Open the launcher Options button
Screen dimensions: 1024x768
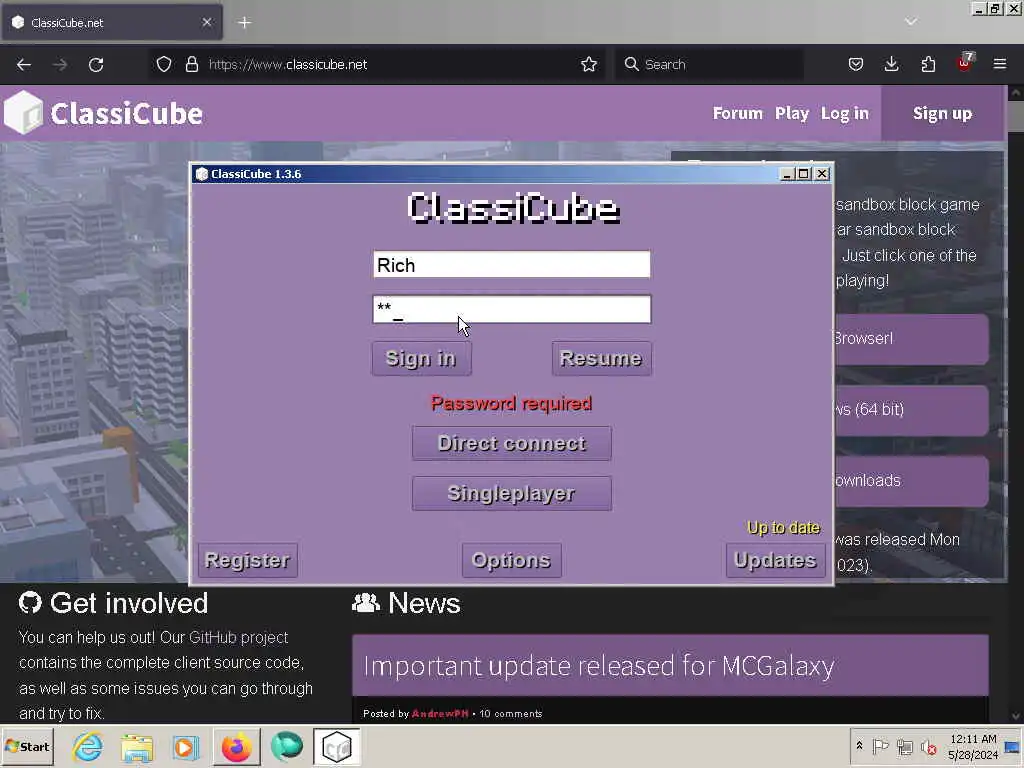(x=511, y=560)
